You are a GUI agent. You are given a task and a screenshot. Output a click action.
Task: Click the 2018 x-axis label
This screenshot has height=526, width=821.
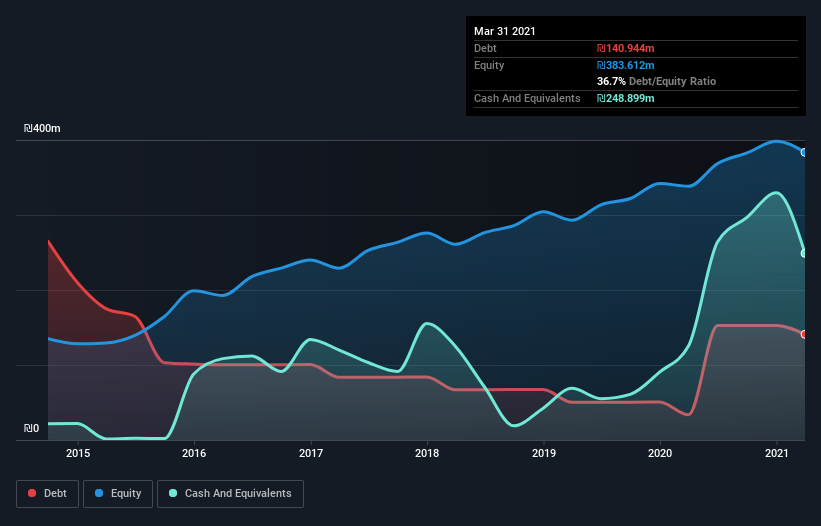pyautogui.click(x=427, y=453)
